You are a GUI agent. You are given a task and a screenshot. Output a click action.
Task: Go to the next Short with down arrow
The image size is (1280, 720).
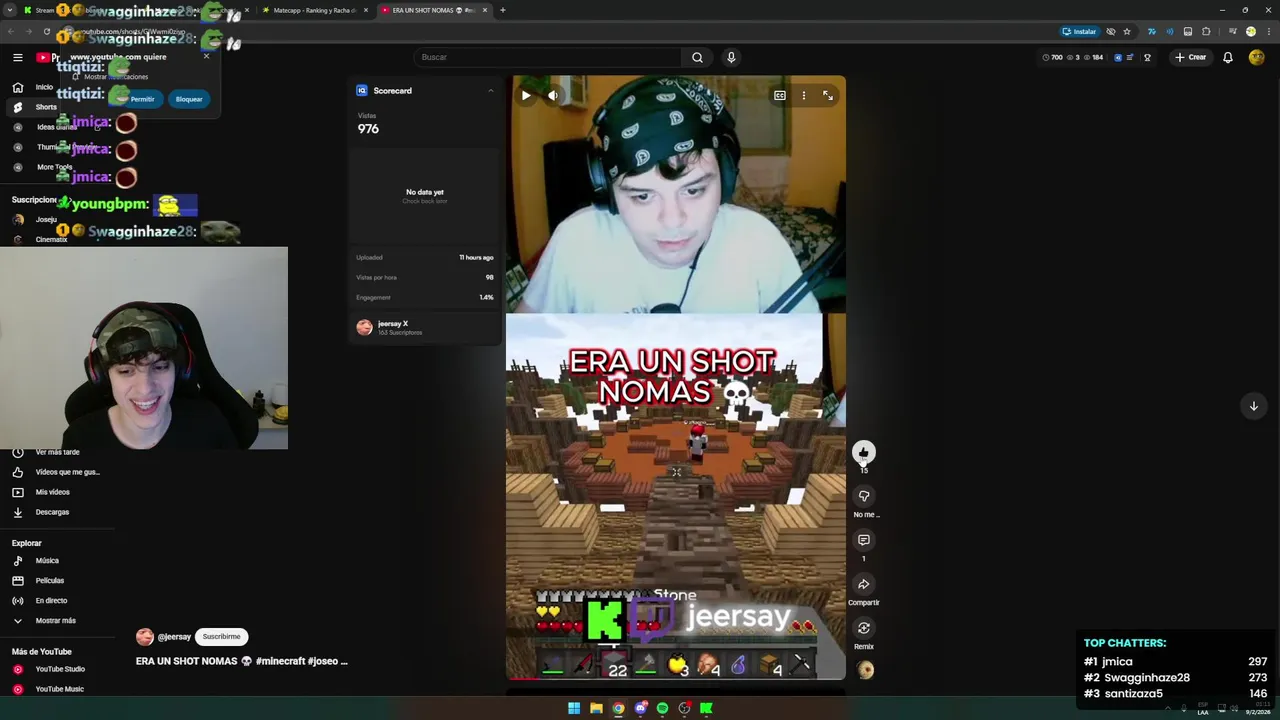(x=1253, y=406)
